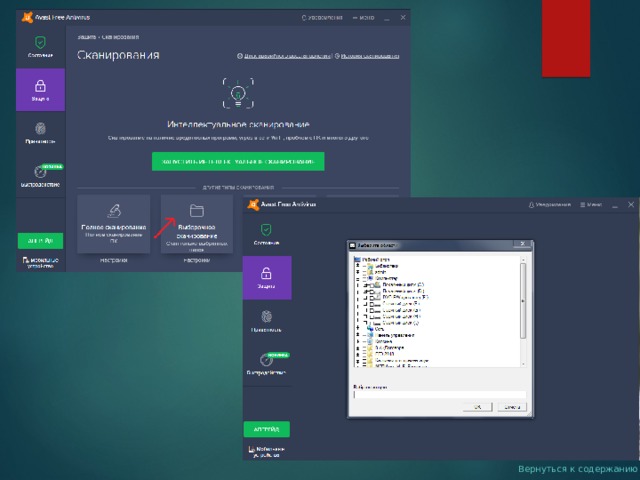Open Приватность fingerprint in front Avast window
Screen dimensions: 640x480
(x=266, y=321)
